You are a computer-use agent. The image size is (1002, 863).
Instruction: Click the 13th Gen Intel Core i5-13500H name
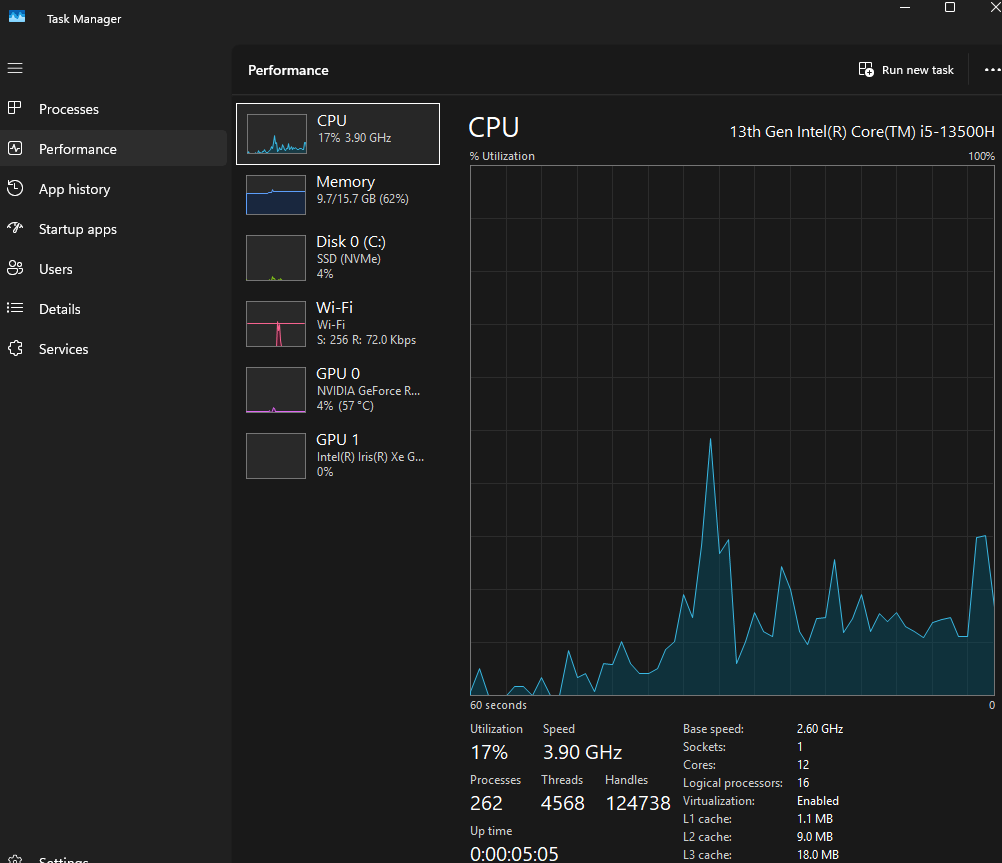(862, 132)
